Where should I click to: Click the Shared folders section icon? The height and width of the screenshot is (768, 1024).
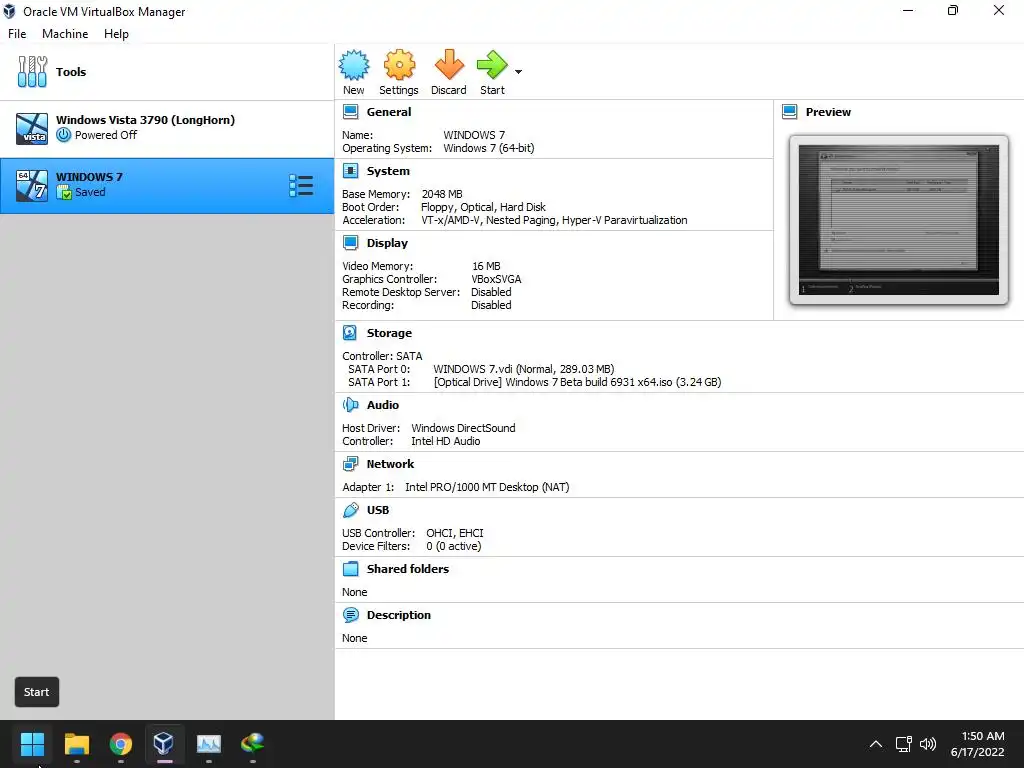[351, 569]
